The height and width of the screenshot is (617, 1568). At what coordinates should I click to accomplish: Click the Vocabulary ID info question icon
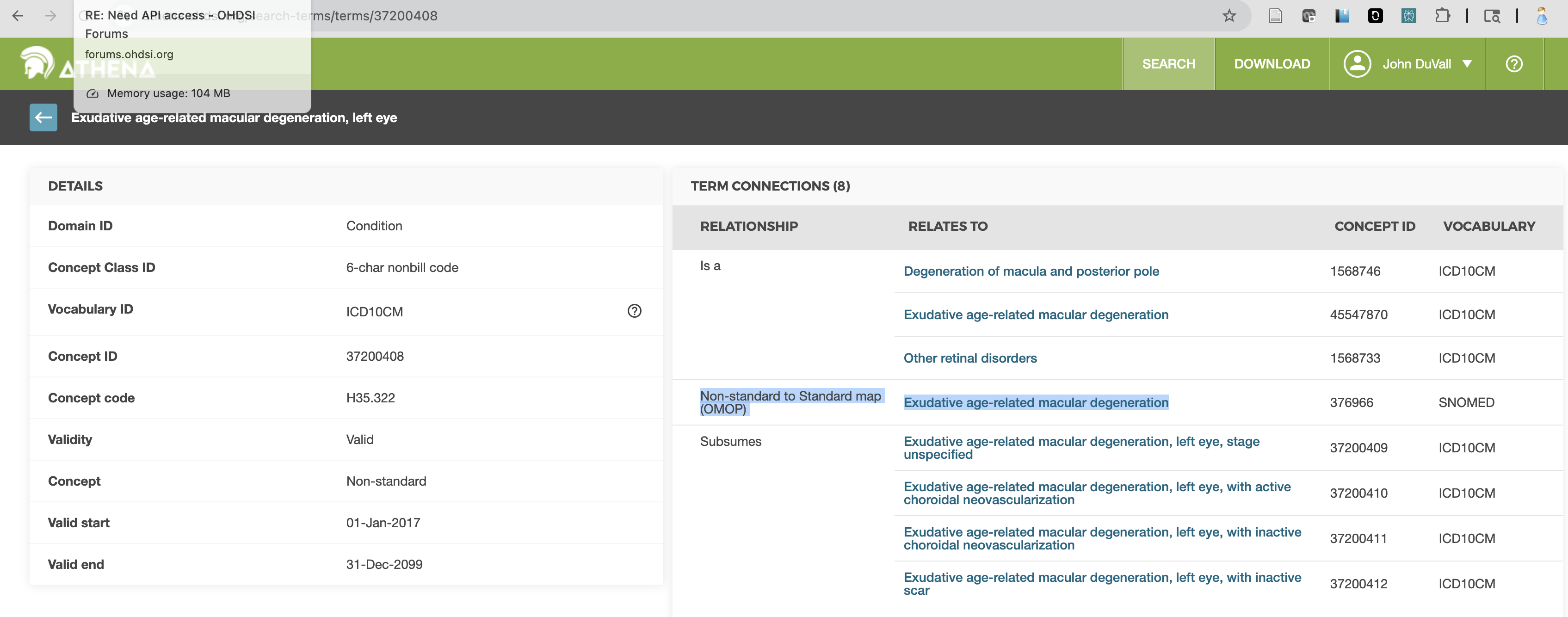pos(634,311)
